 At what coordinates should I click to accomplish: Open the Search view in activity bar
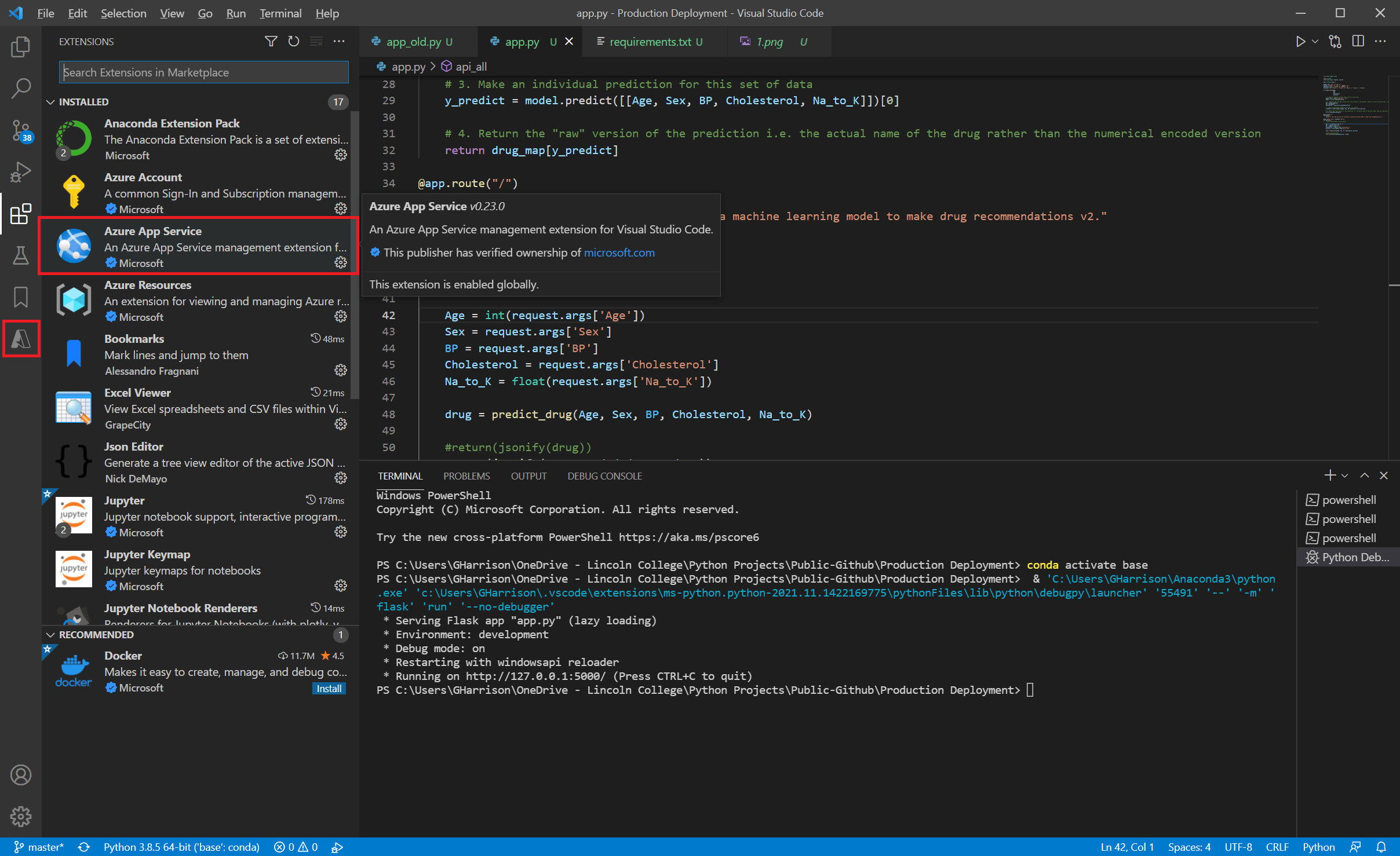21,89
